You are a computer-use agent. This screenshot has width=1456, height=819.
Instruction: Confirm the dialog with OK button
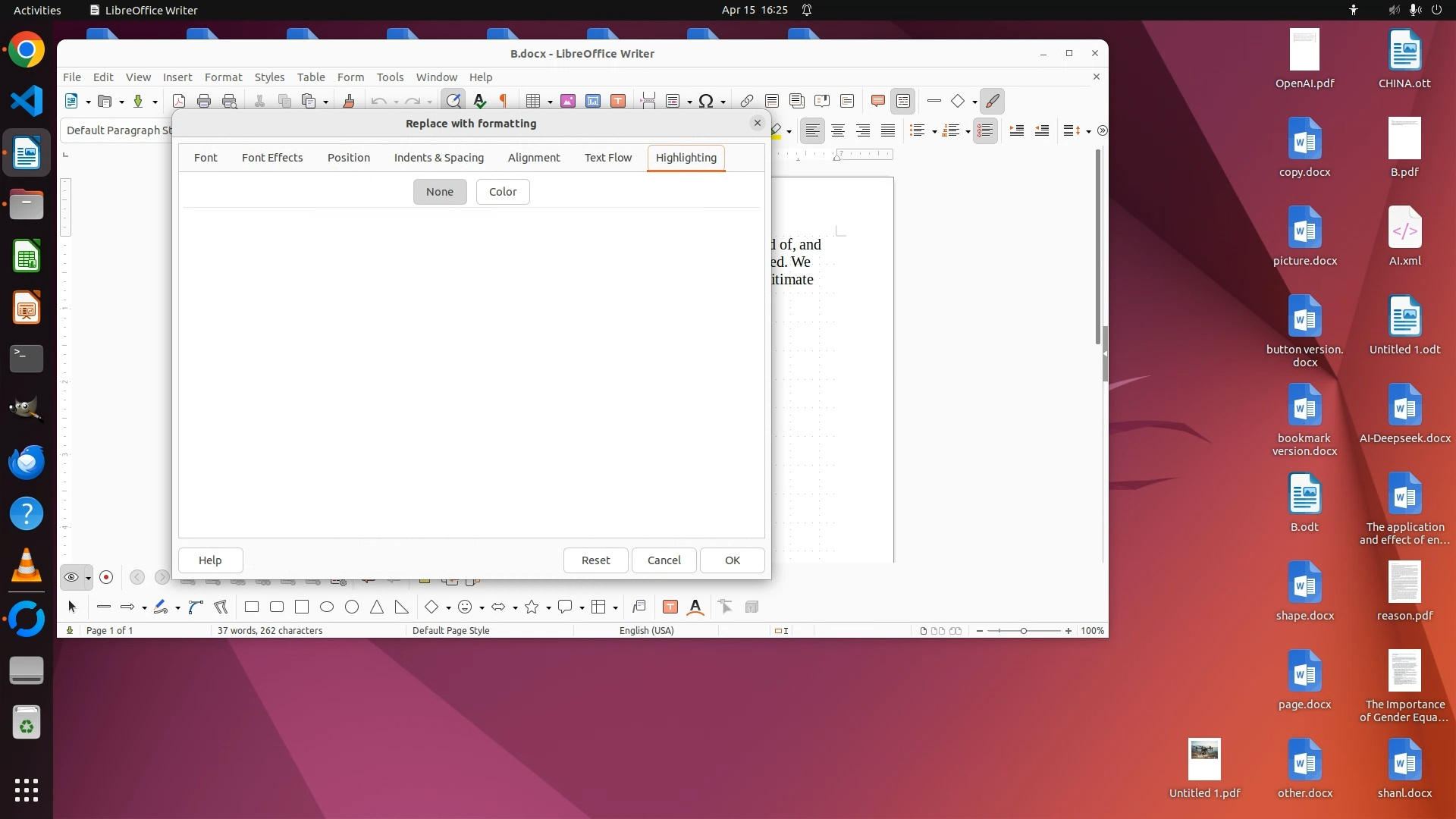(x=732, y=560)
